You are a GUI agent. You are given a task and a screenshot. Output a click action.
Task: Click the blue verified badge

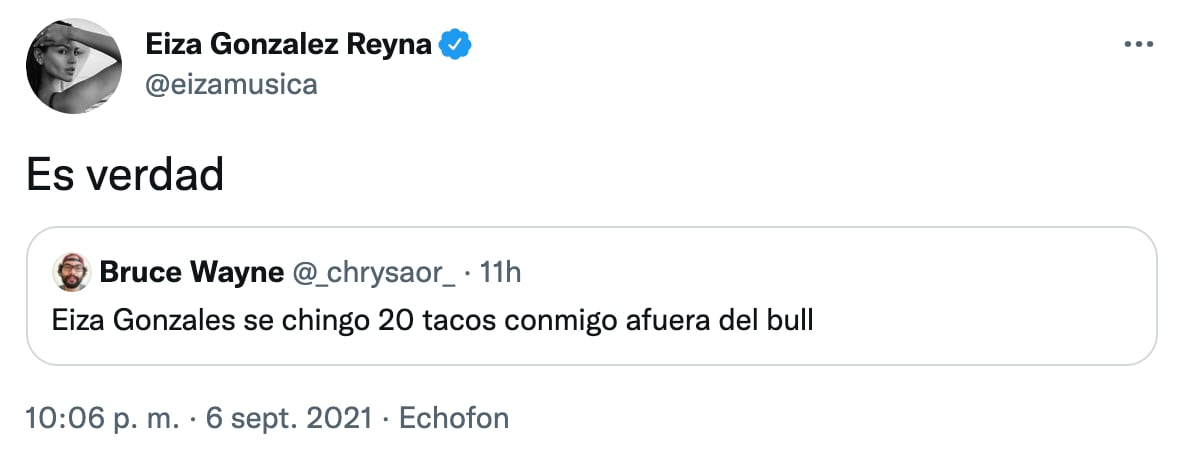tap(458, 44)
